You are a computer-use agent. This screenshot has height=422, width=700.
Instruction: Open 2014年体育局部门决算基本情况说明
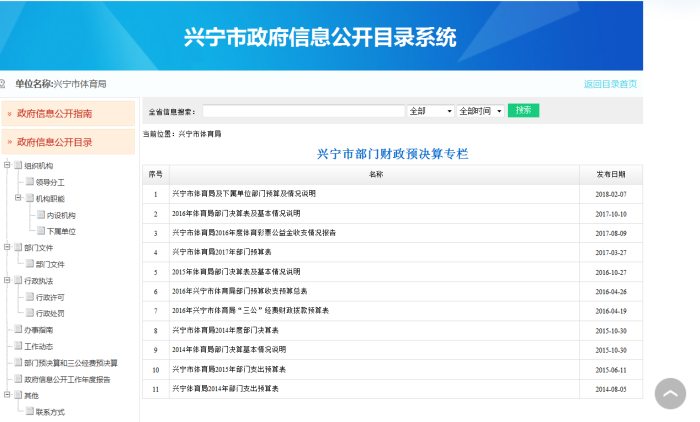[229, 350]
